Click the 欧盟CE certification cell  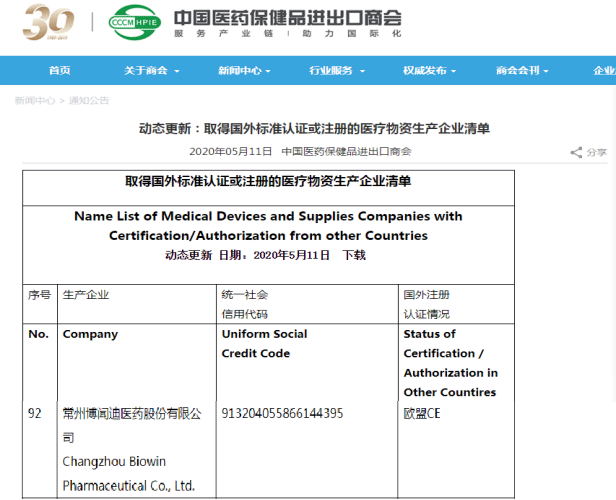tap(421, 413)
